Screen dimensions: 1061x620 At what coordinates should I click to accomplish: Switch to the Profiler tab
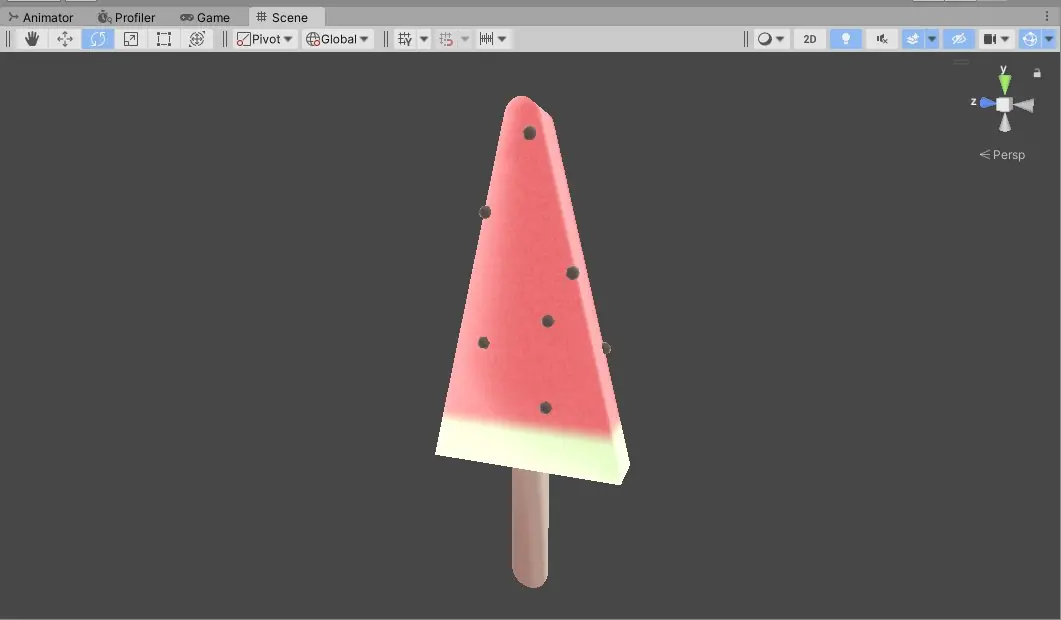[x=126, y=16]
